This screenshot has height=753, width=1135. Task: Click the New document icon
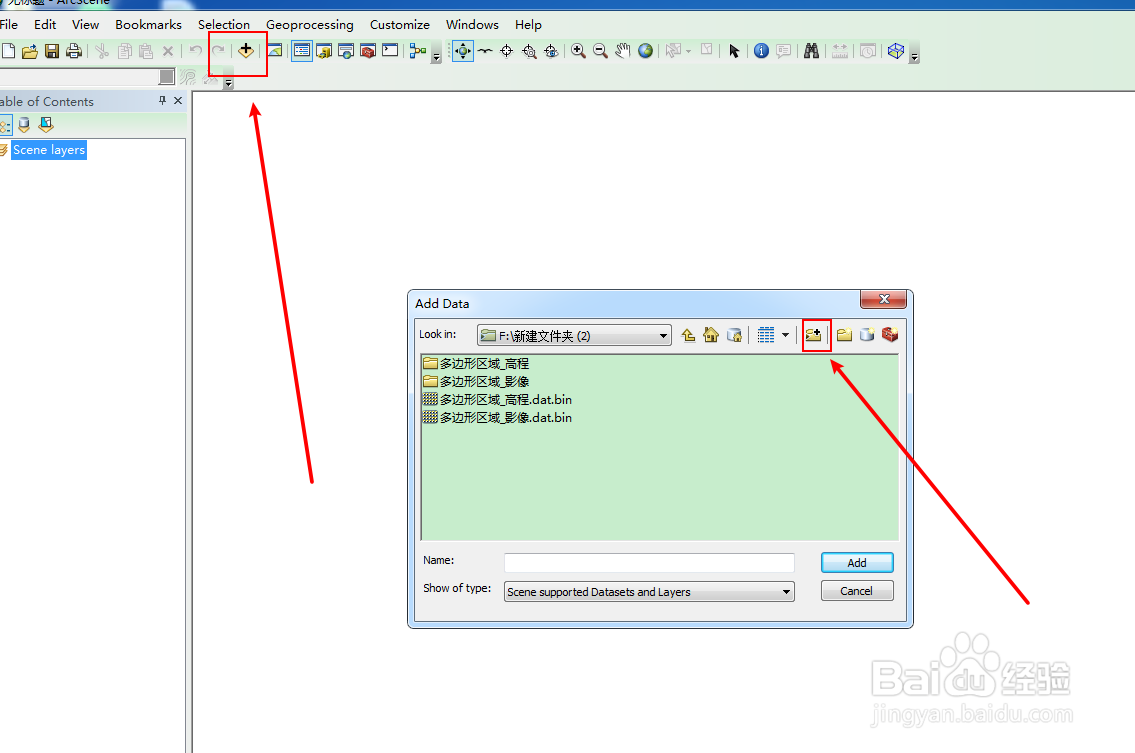point(8,51)
